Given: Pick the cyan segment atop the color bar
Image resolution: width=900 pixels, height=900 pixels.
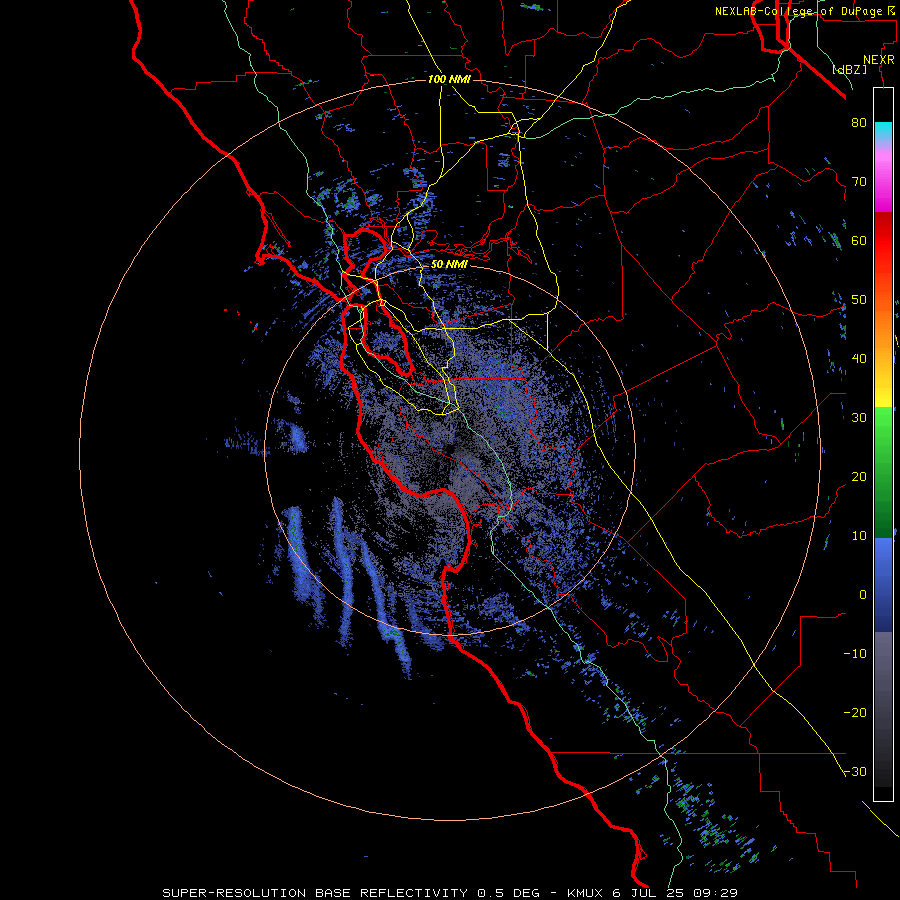Looking at the screenshot, I should [x=883, y=132].
